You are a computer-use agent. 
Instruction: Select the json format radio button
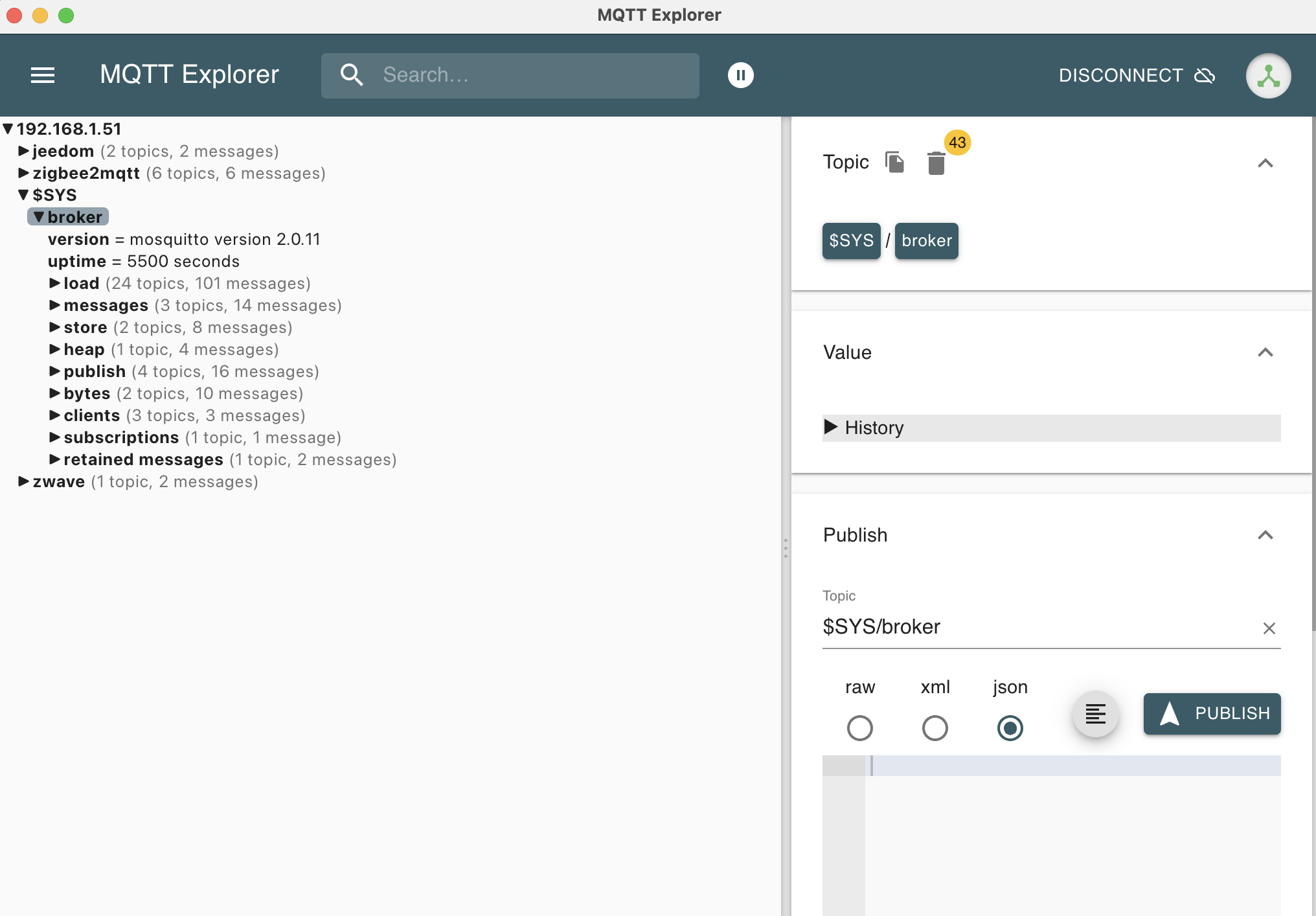pyautogui.click(x=1010, y=727)
